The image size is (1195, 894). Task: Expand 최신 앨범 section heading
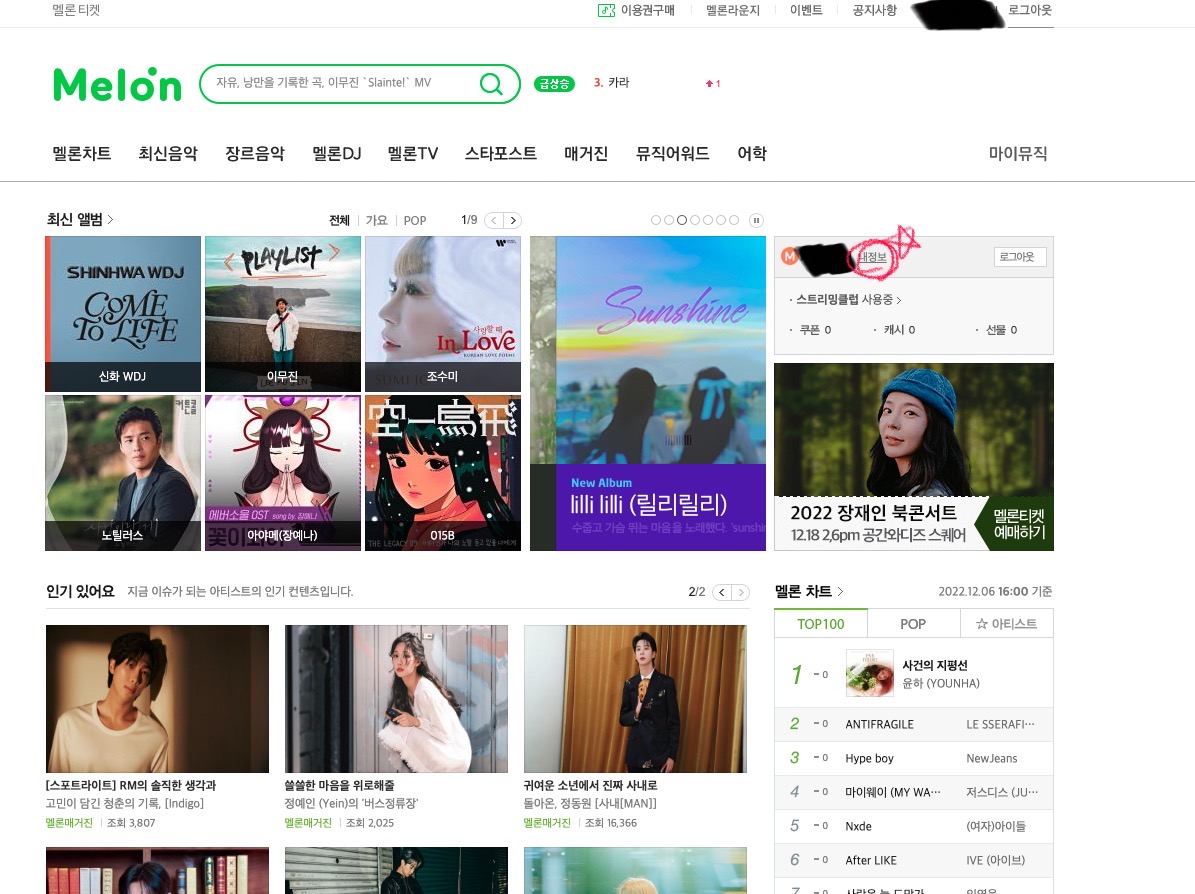pos(80,219)
